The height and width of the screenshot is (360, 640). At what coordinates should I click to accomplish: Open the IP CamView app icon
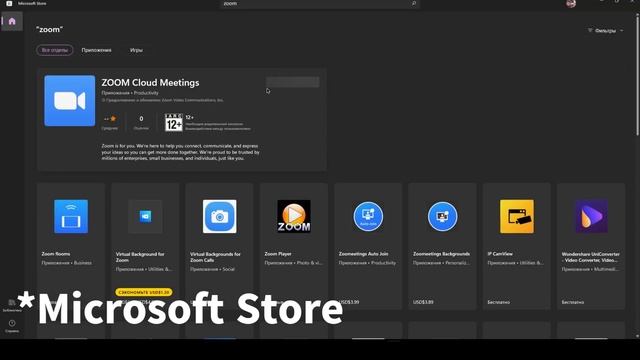[517, 216]
